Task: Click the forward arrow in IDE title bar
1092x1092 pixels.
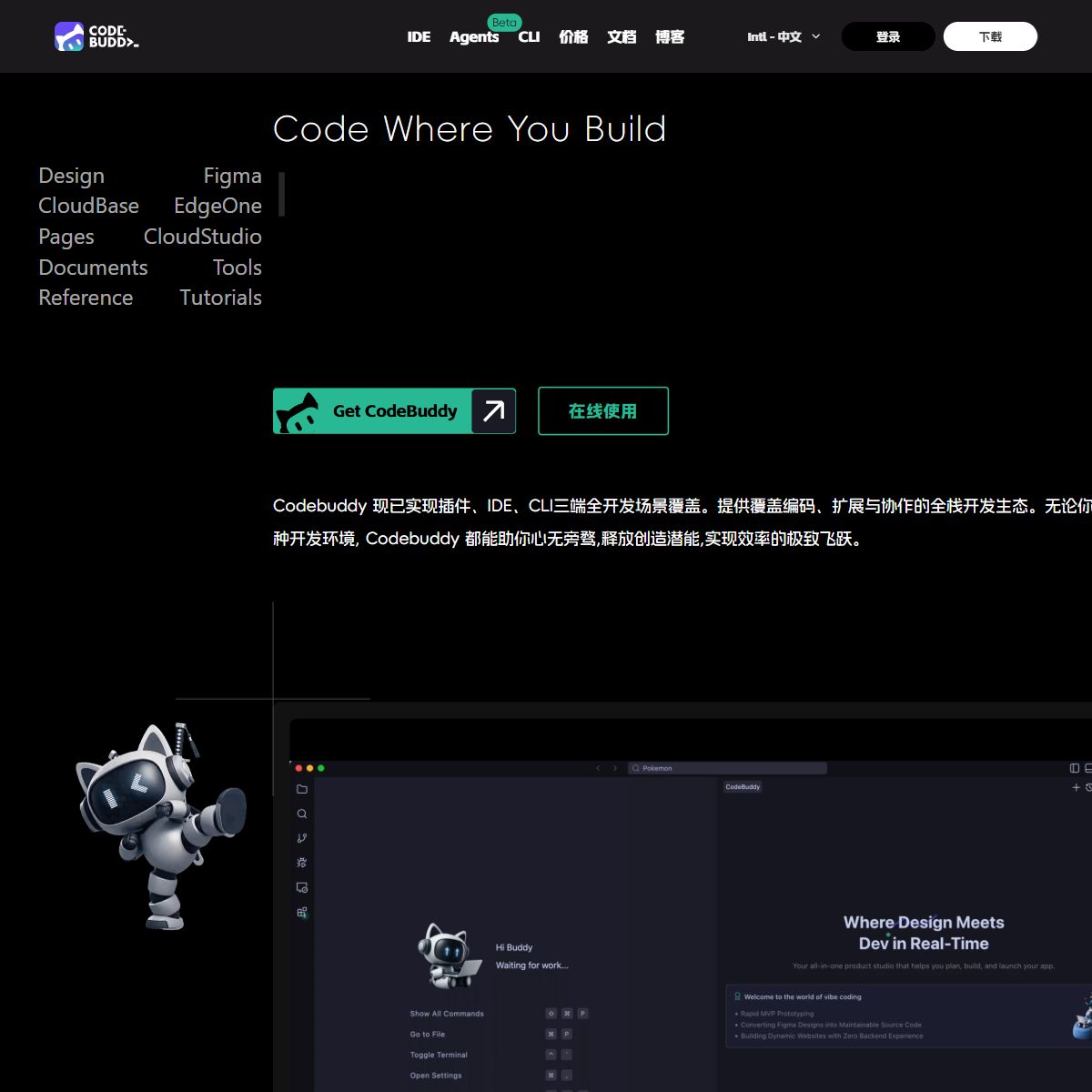Action: tap(615, 768)
